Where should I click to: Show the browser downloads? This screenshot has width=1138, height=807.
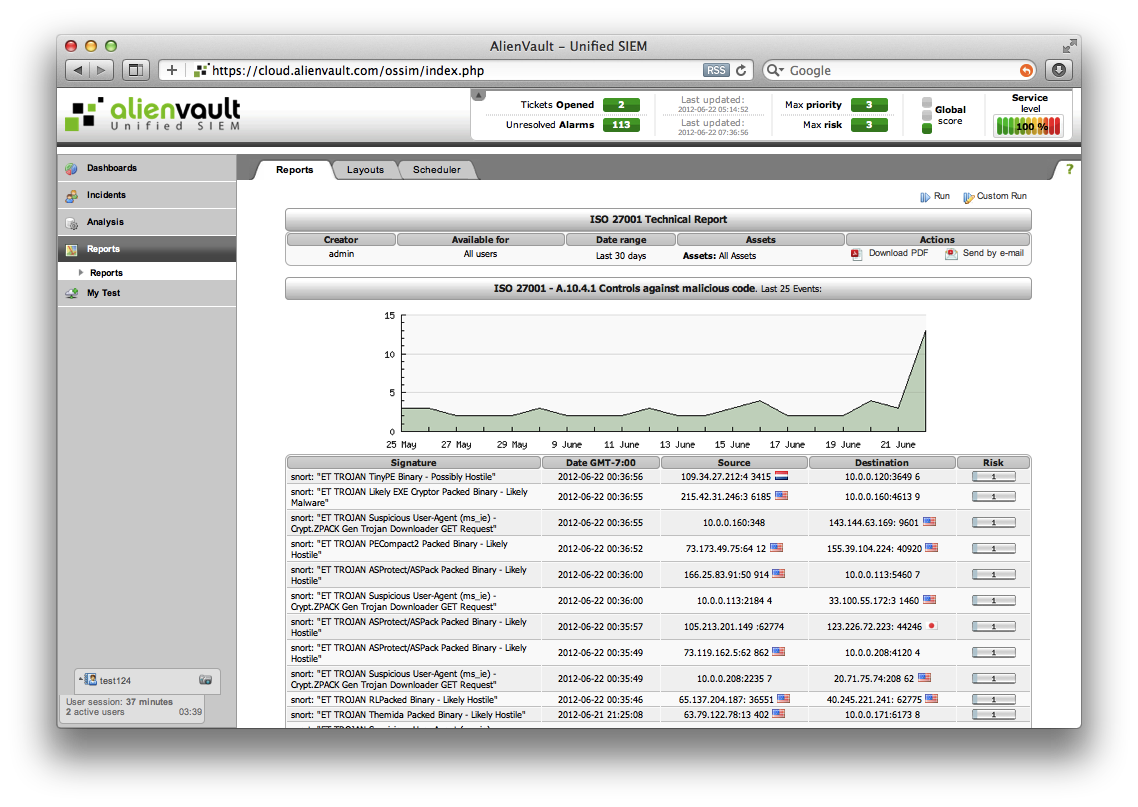(1059, 70)
